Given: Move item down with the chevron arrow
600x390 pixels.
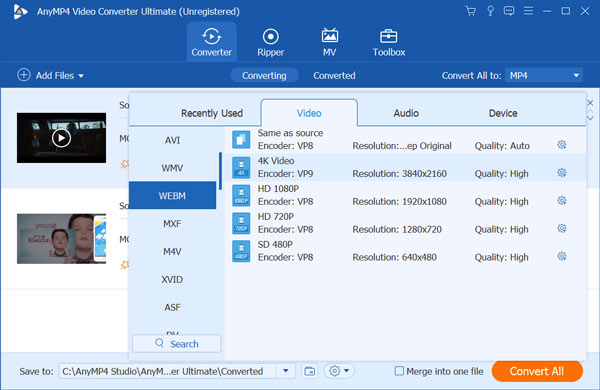Looking at the screenshot, I should coord(590,118).
